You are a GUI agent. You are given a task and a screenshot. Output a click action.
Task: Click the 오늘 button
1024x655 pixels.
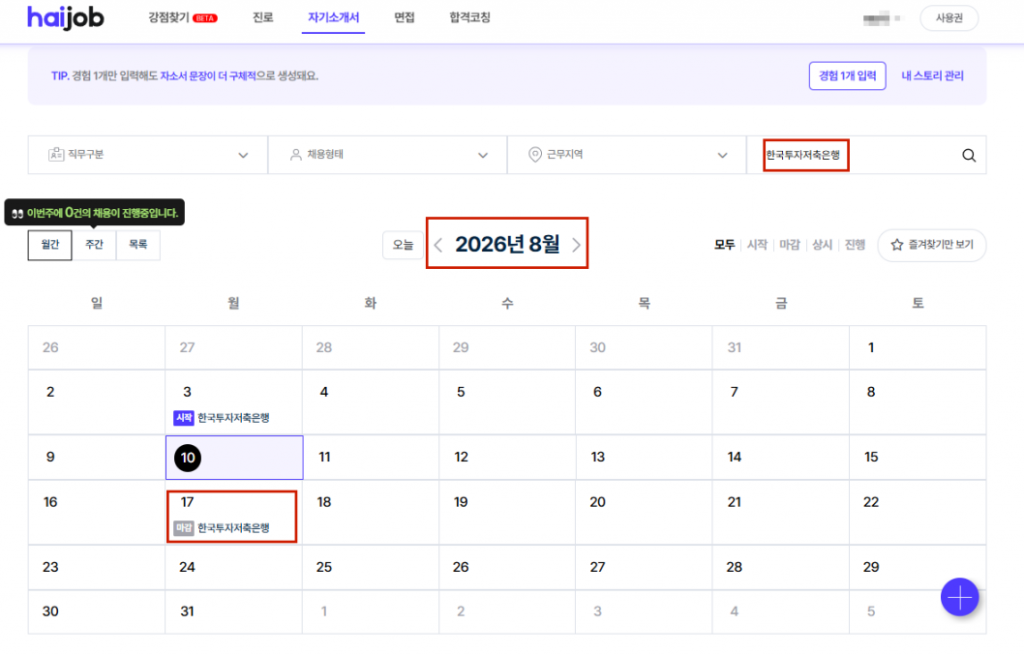point(402,245)
